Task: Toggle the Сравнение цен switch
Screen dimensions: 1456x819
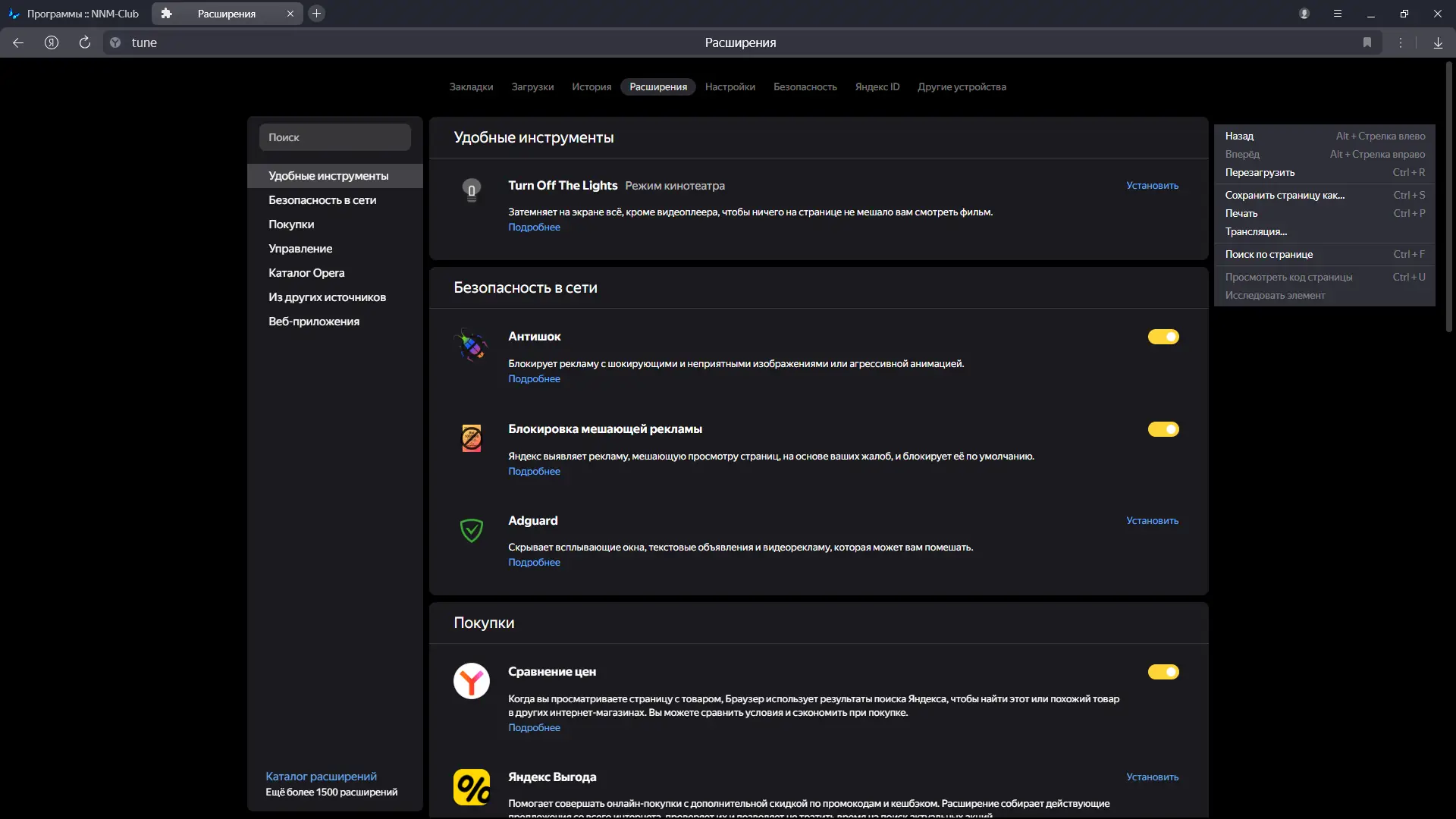Action: [x=1163, y=672]
